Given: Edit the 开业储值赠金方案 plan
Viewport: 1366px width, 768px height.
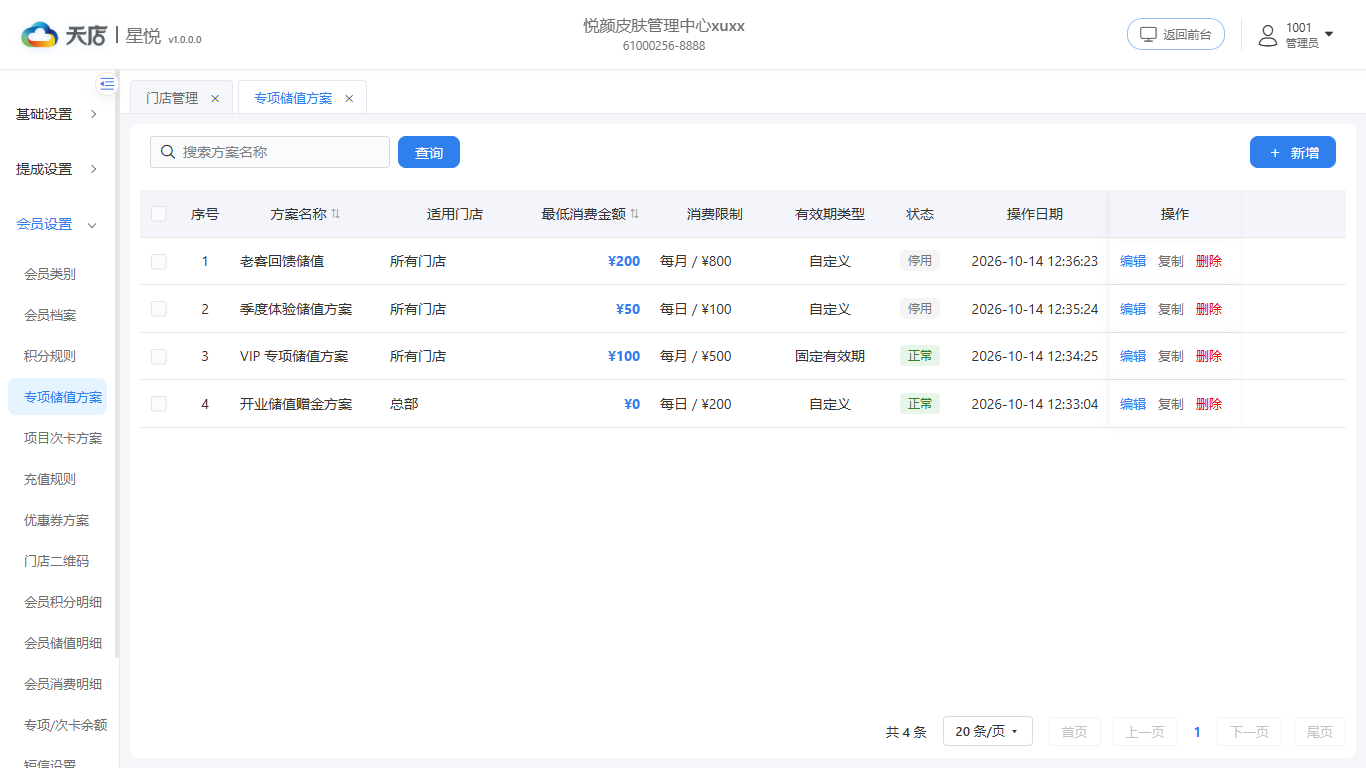Looking at the screenshot, I should [x=1133, y=404].
